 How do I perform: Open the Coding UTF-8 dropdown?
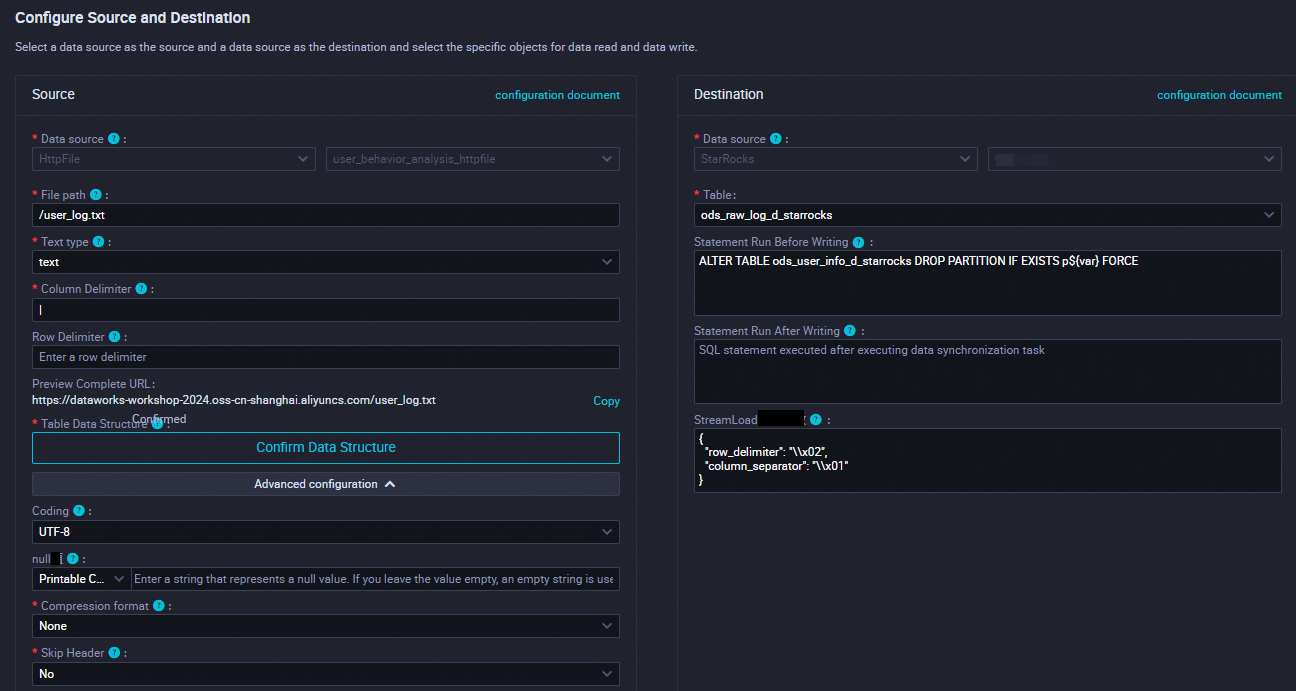tap(325, 532)
